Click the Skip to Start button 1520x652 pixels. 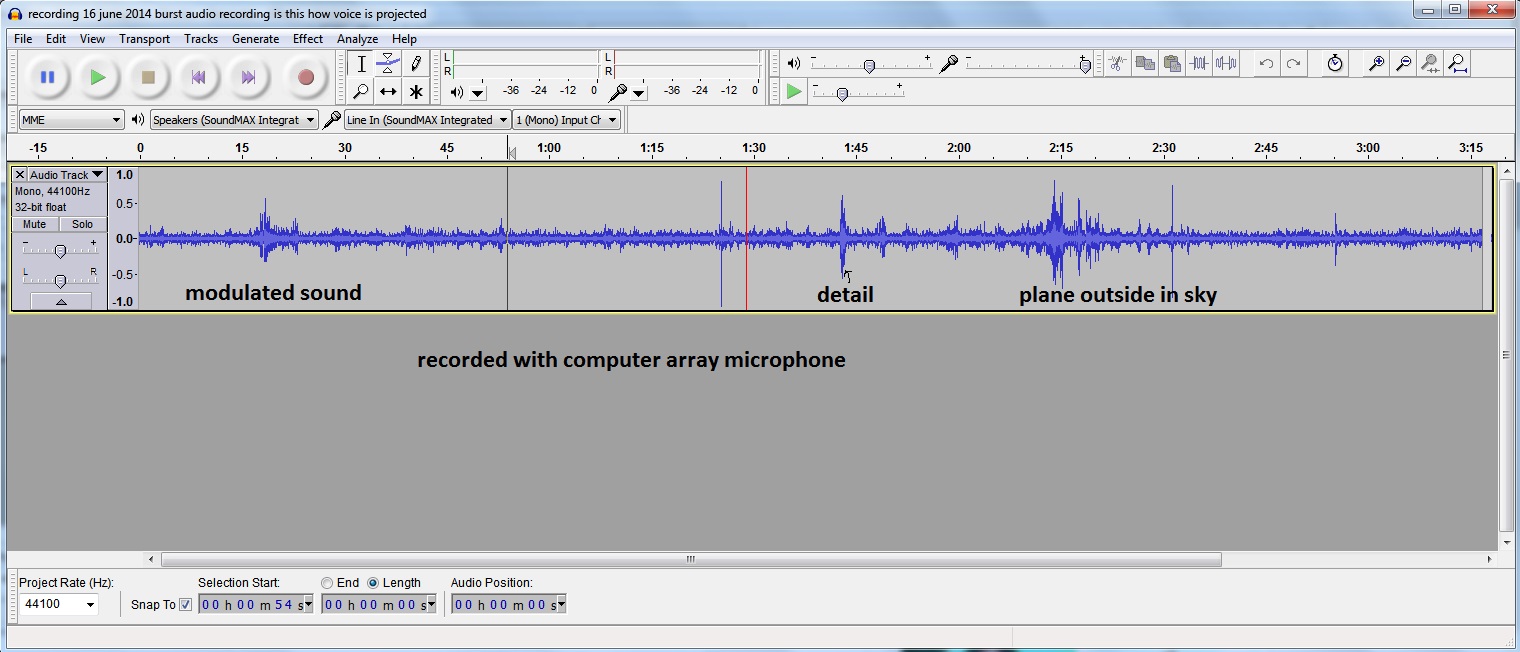[198, 77]
